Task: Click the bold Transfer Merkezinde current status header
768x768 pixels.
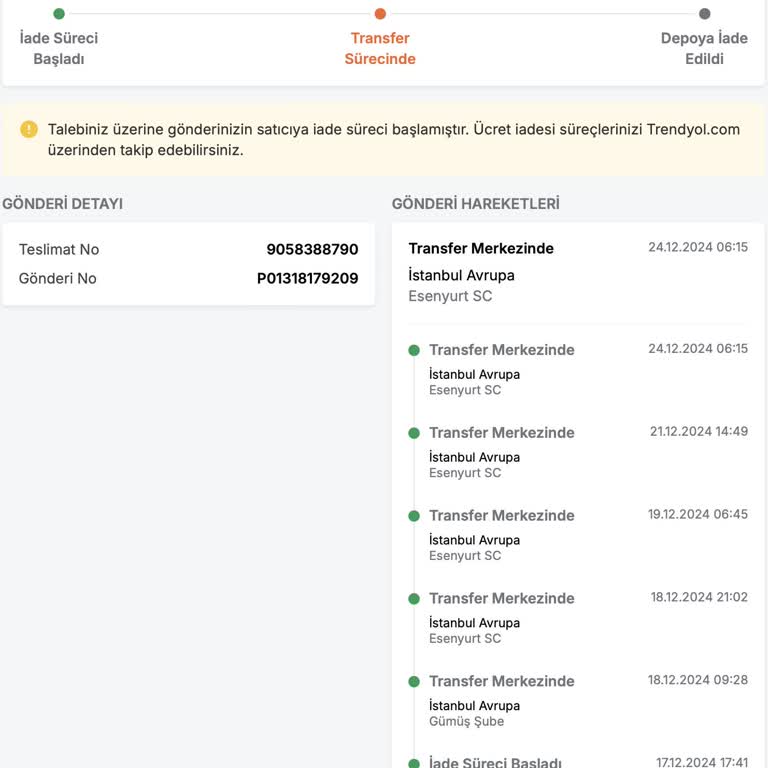Action: coord(481,248)
